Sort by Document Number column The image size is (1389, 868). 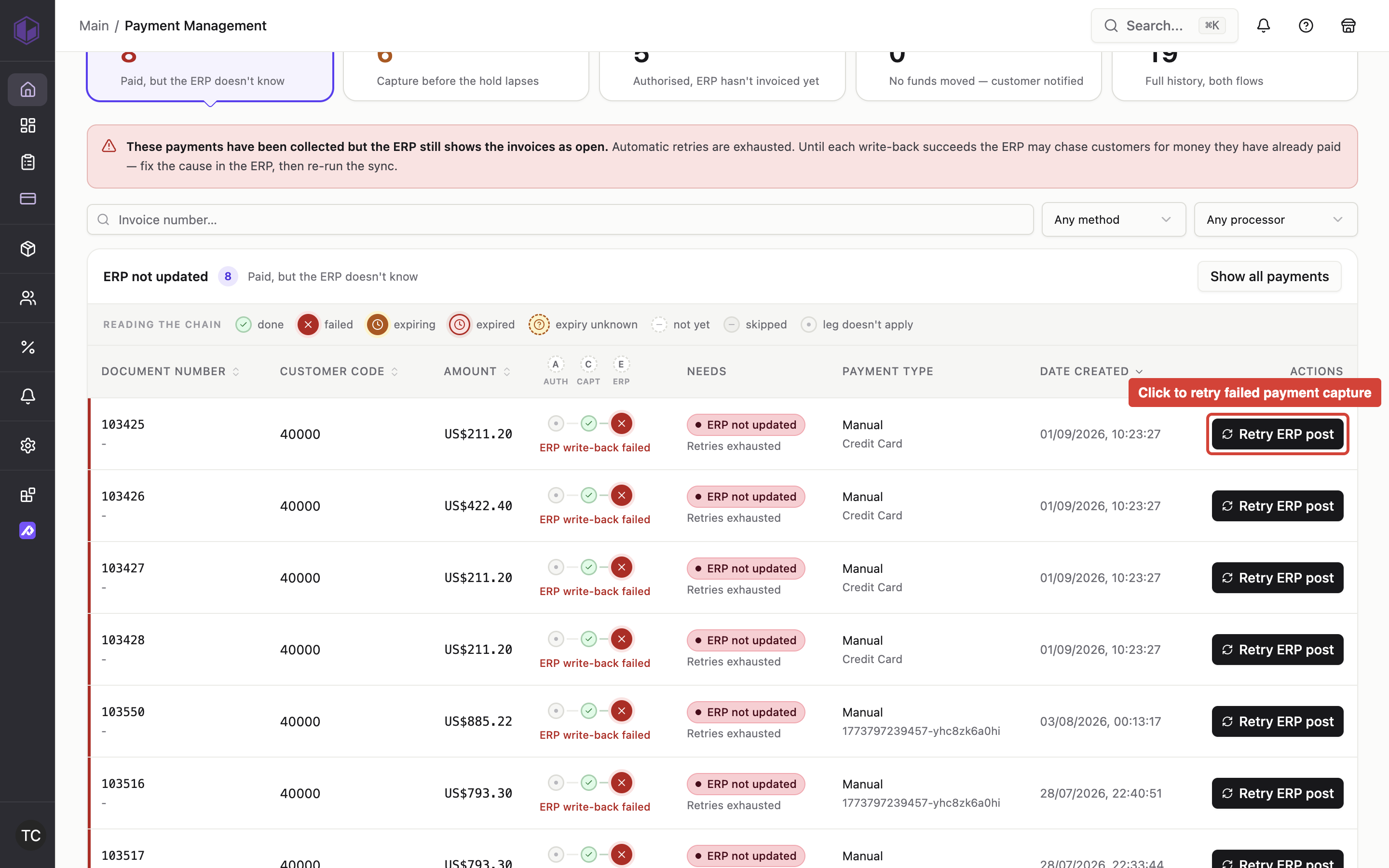pyautogui.click(x=170, y=371)
